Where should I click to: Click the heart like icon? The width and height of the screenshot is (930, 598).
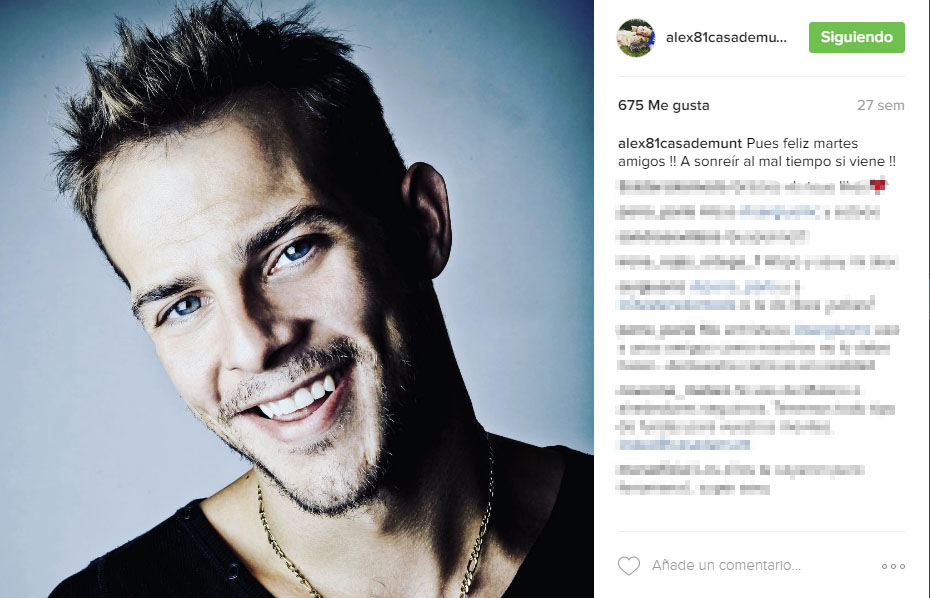click(629, 565)
